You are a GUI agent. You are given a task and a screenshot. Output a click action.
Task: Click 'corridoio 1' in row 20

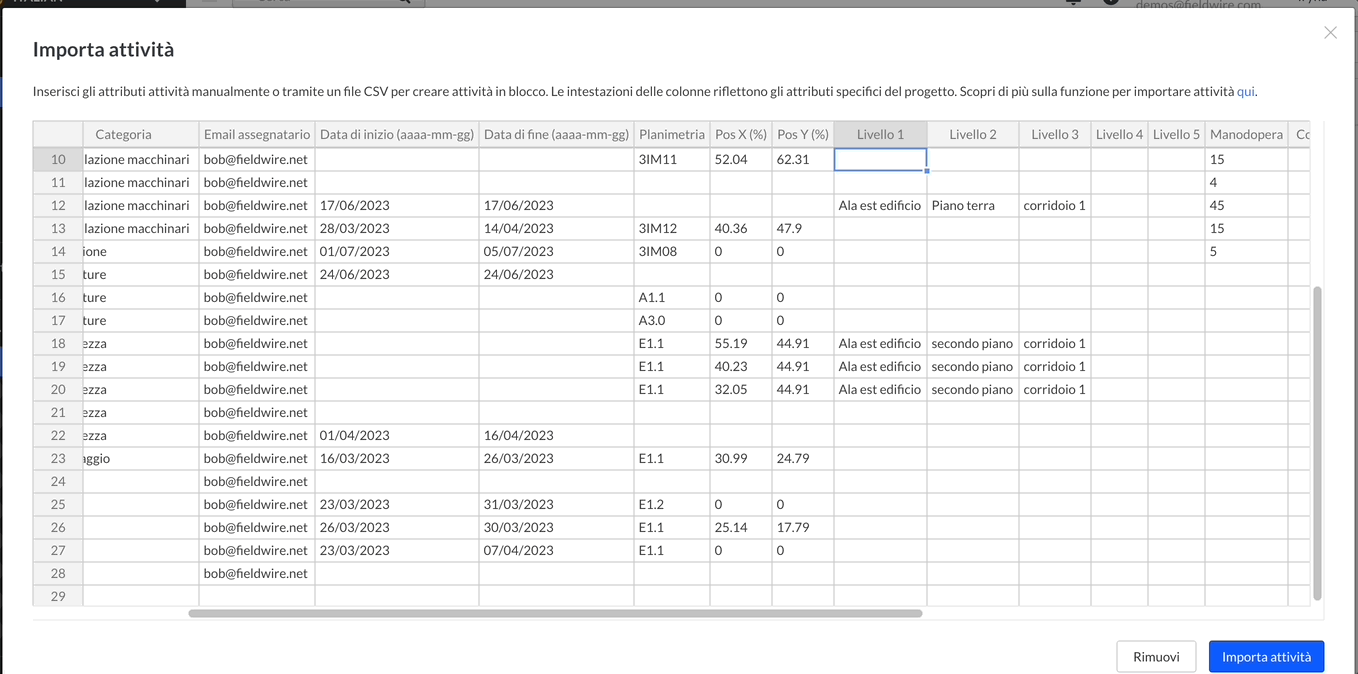[x=1055, y=389]
